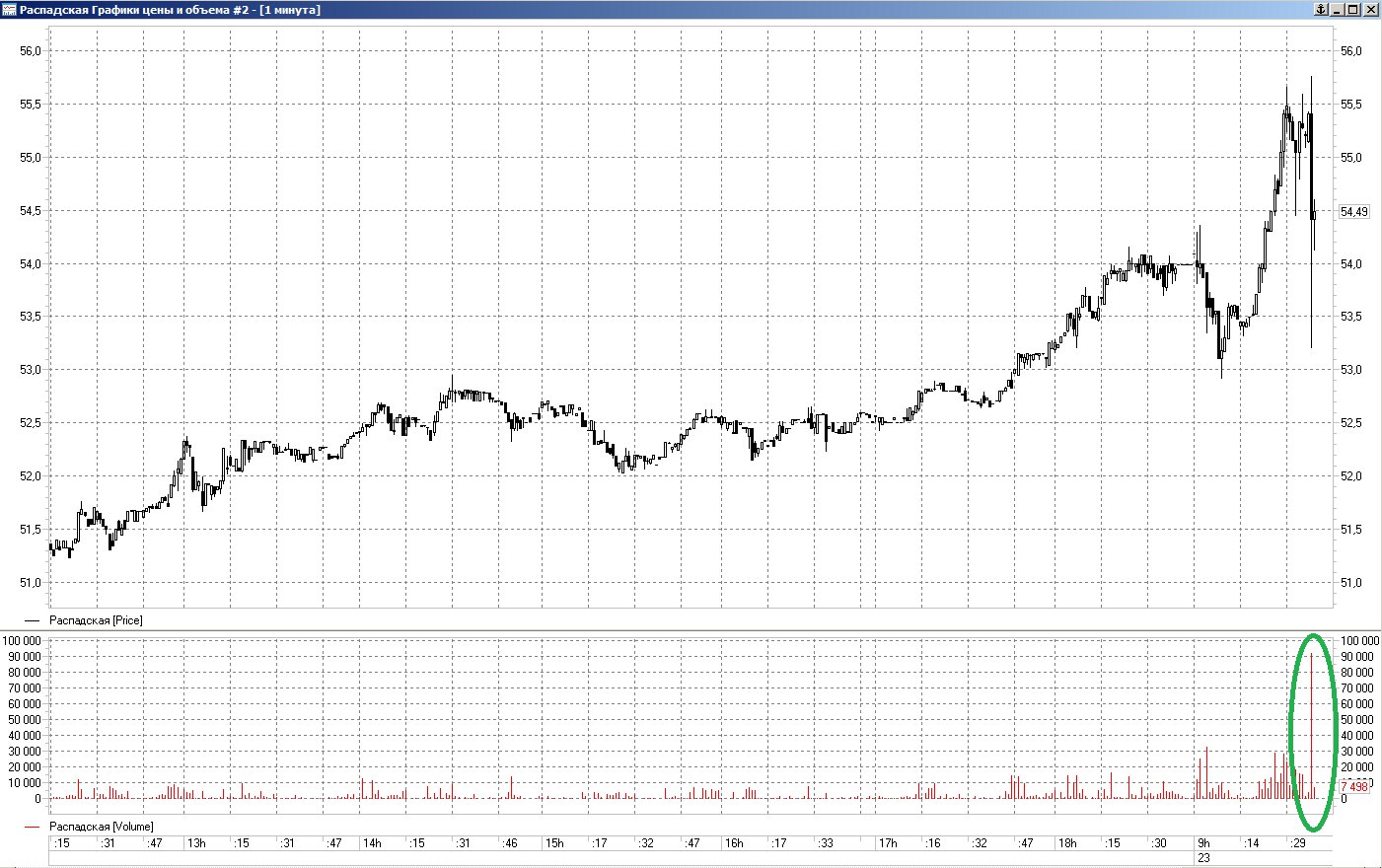Click the 14h marker on time axis
Image resolution: width=1382 pixels, height=868 pixels.
372,843
